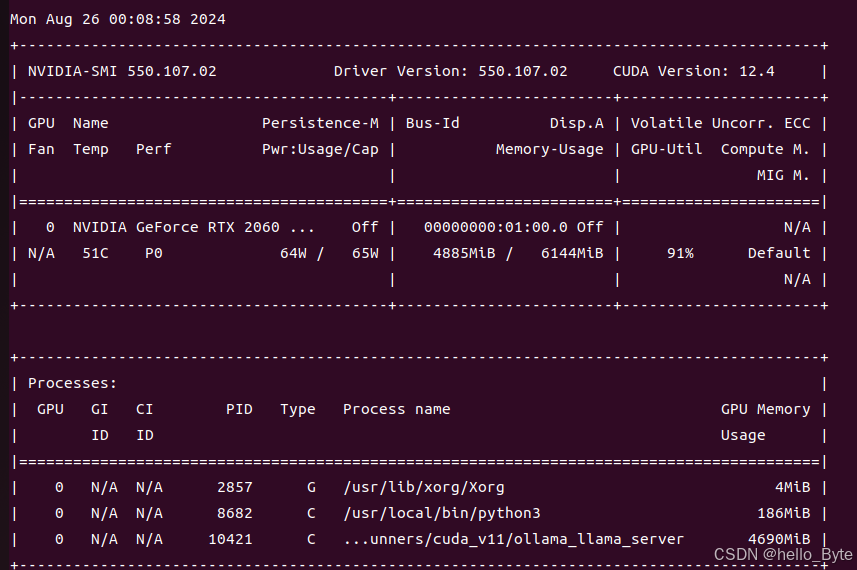The width and height of the screenshot is (857, 570).
Task: Click the power cap '65W'
Action: (365, 254)
